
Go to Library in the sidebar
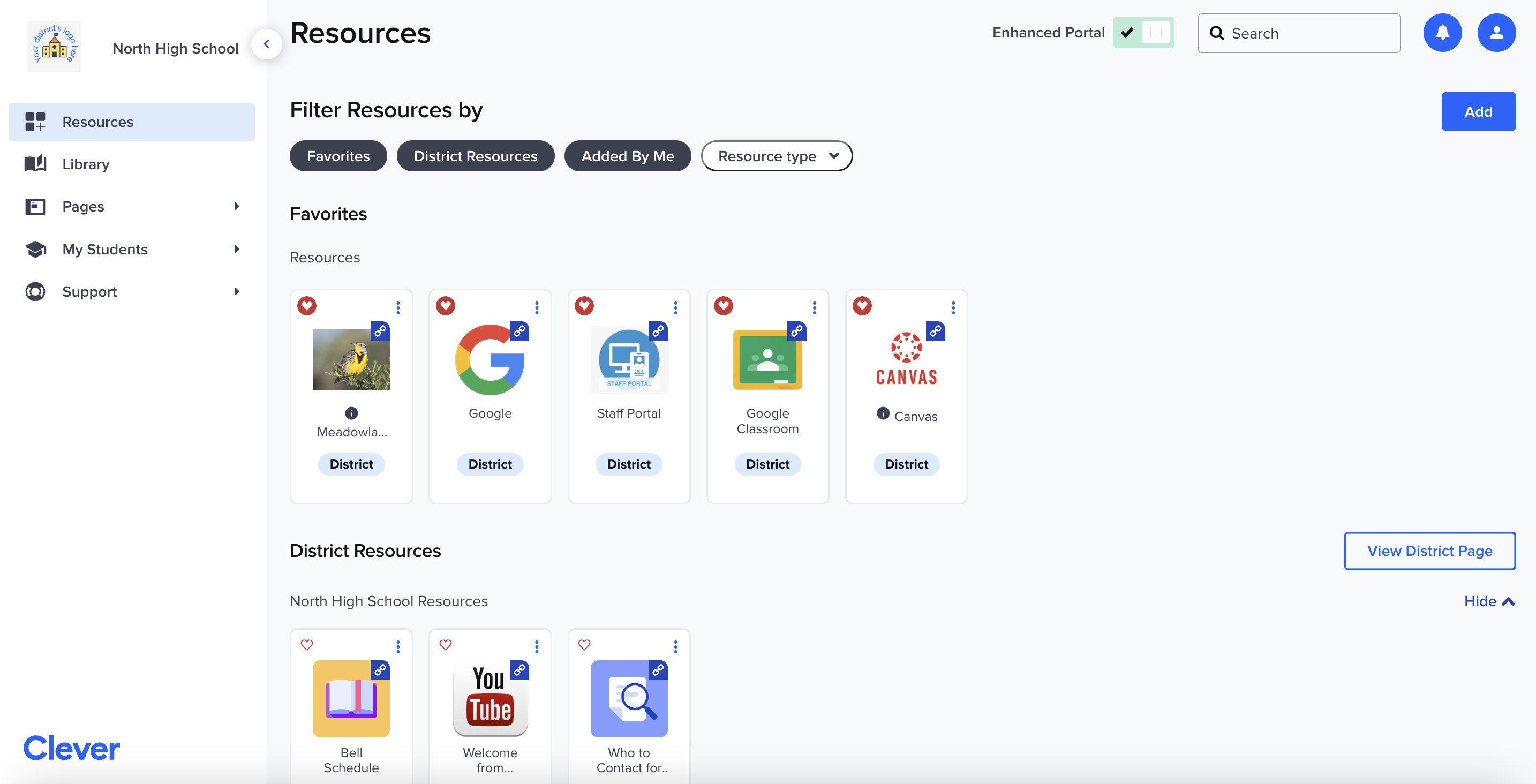coord(86,164)
